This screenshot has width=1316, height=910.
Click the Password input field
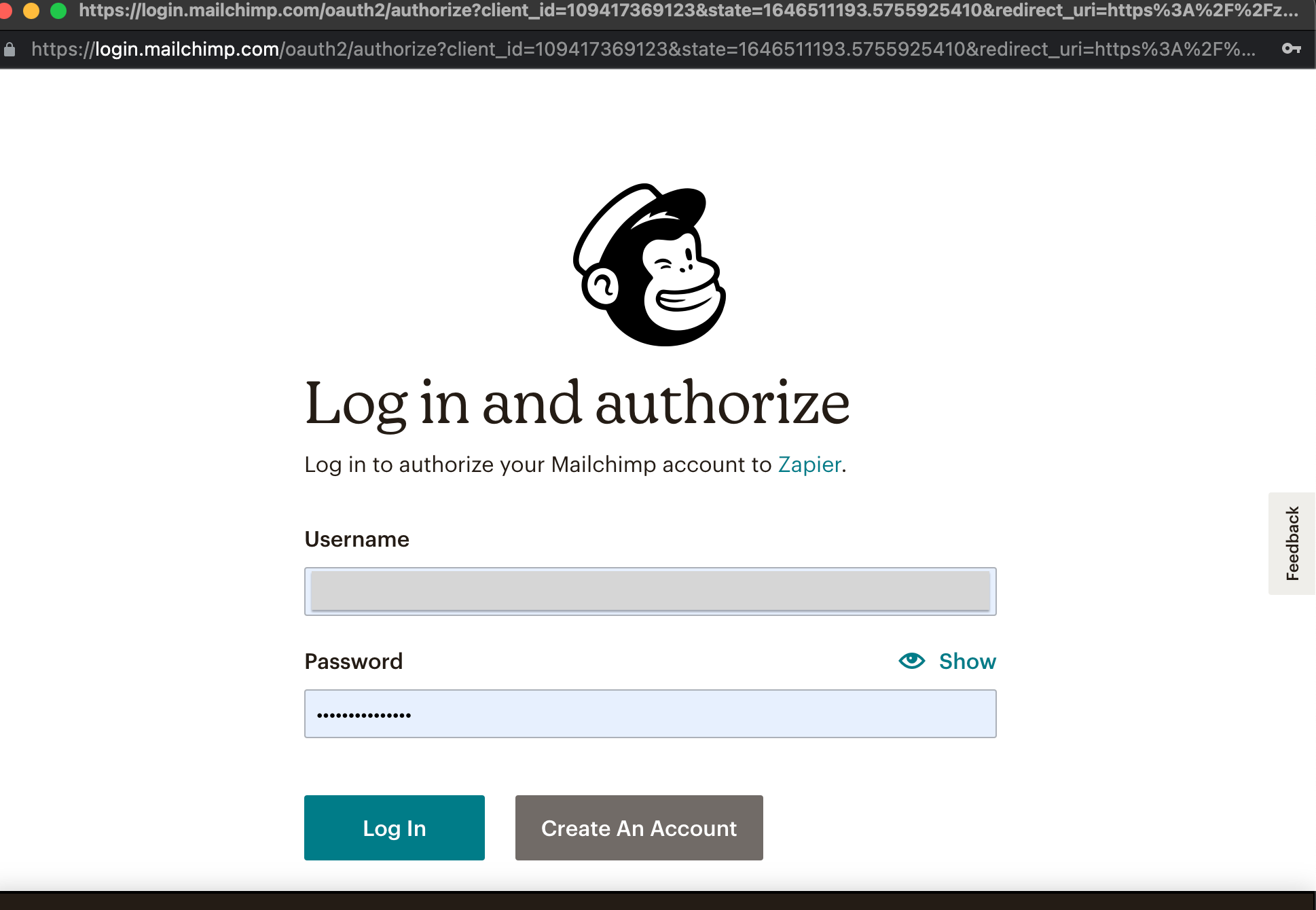(650, 714)
